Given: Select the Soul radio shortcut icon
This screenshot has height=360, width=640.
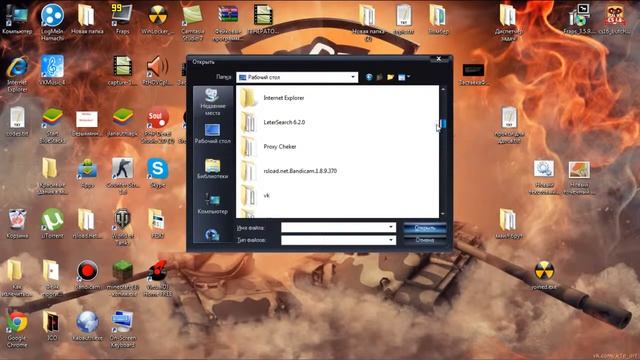Looking at the screenshot, I should [158, 125].
